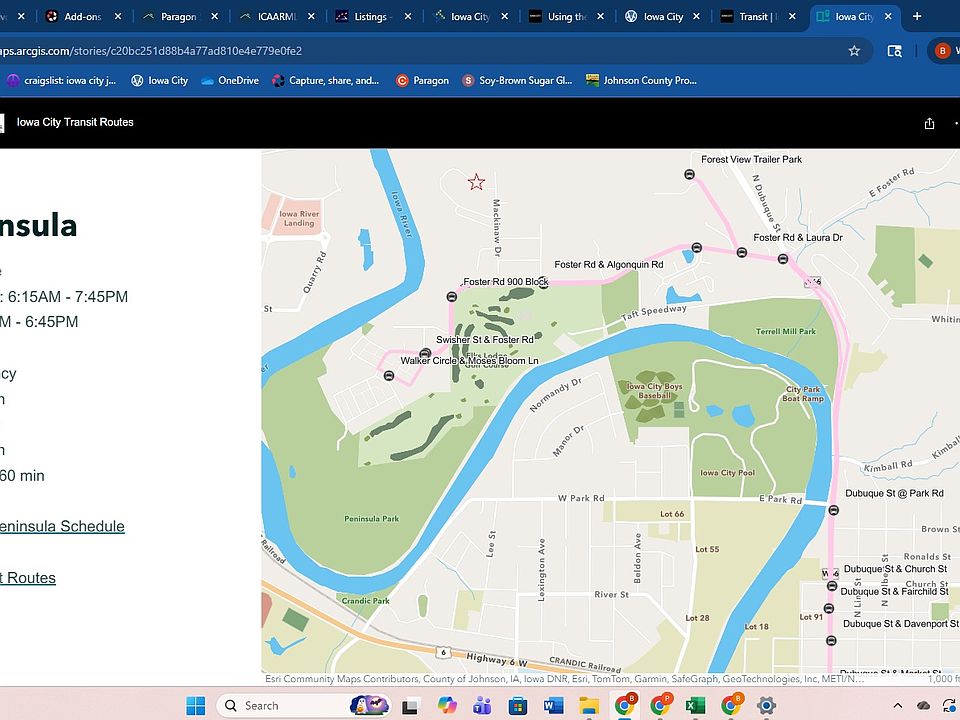Open Word from the taskbar
Screen dimensions: 960x720
tap(553, 705)
